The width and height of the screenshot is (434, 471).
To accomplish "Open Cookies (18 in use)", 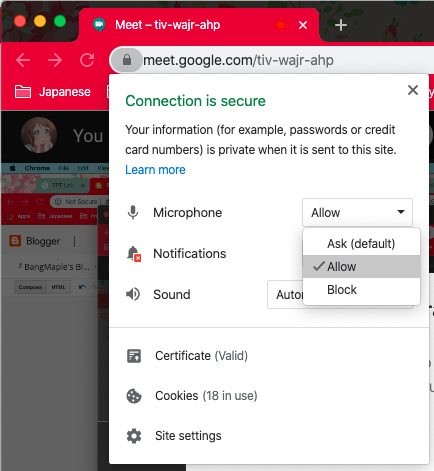I will (x=206, y=396).
